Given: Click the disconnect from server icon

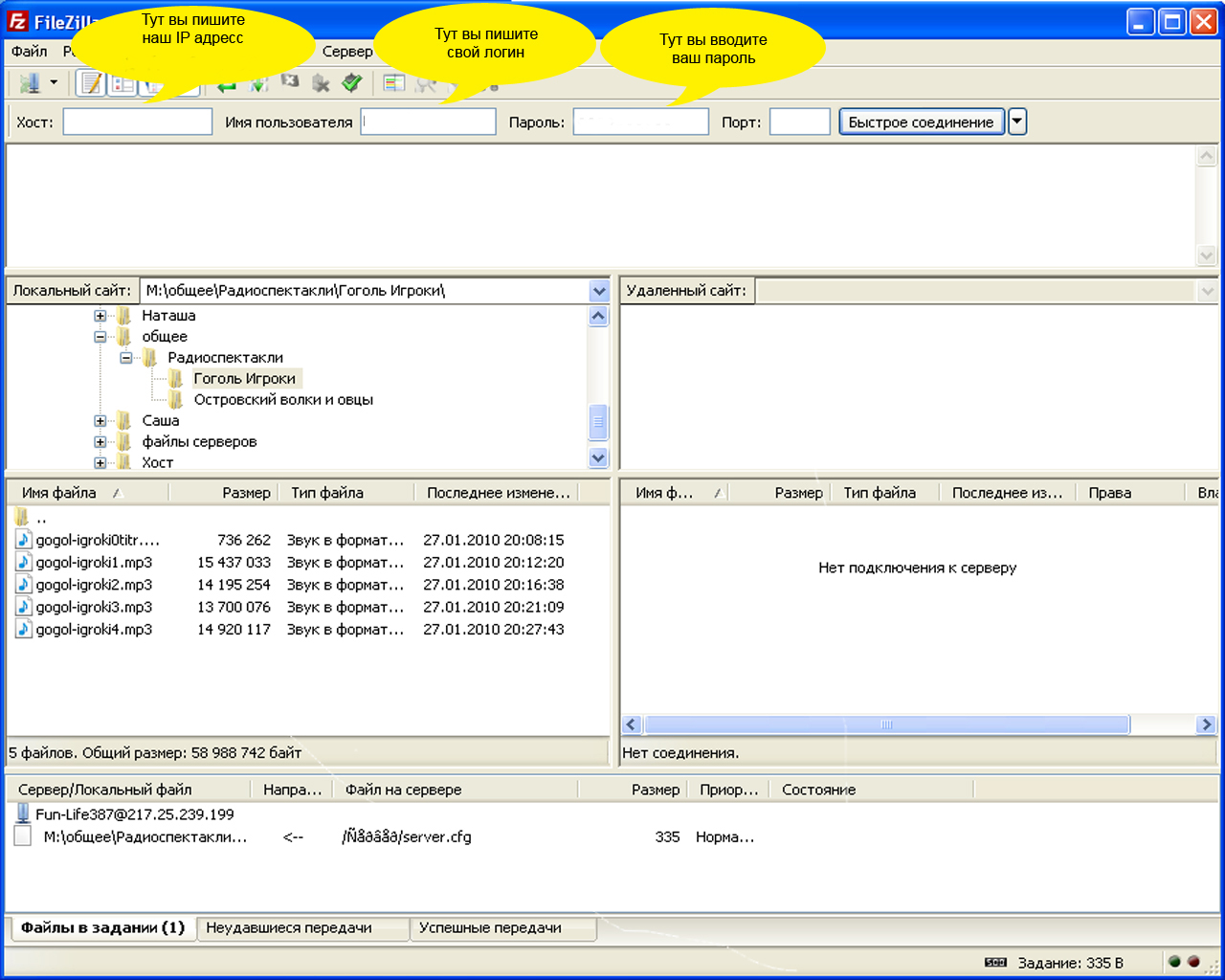Looking at the screenshot, I should (322, 84).
